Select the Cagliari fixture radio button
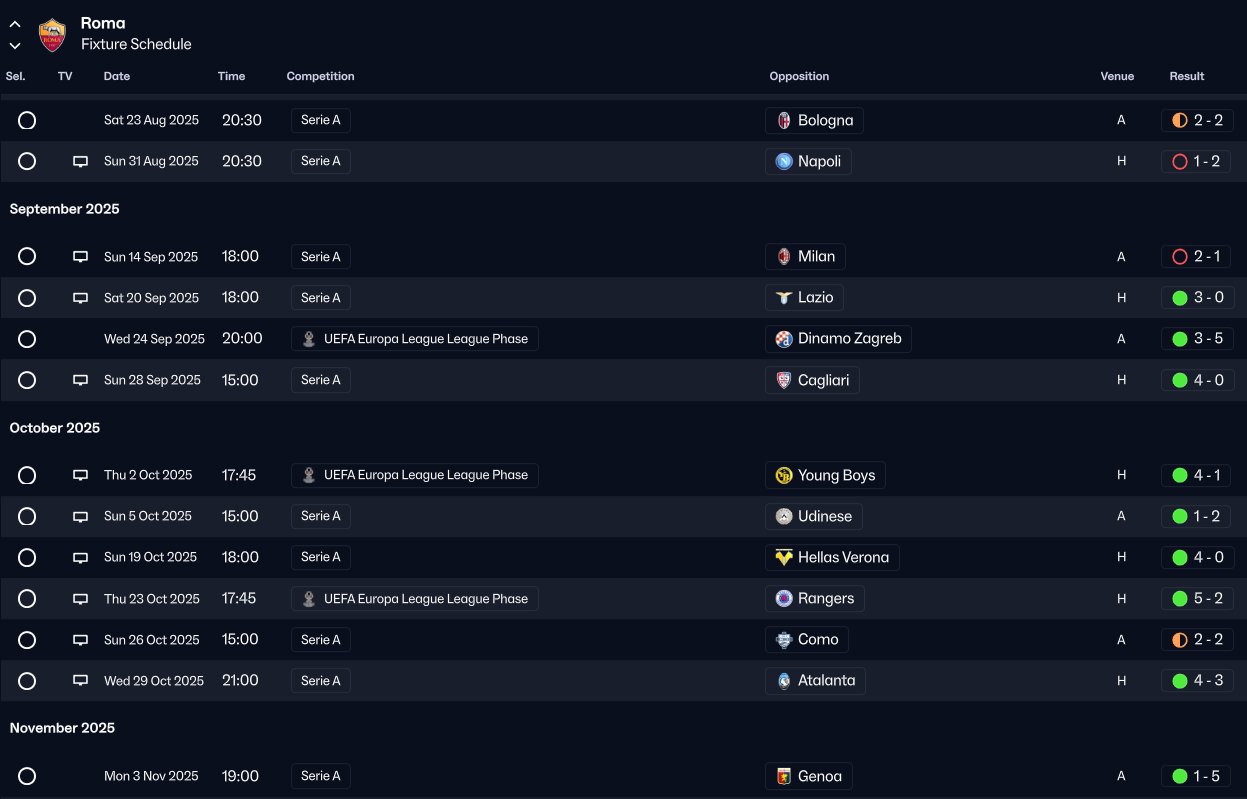This screenshot has width=1247, height=799. click(x=27, y=380)
